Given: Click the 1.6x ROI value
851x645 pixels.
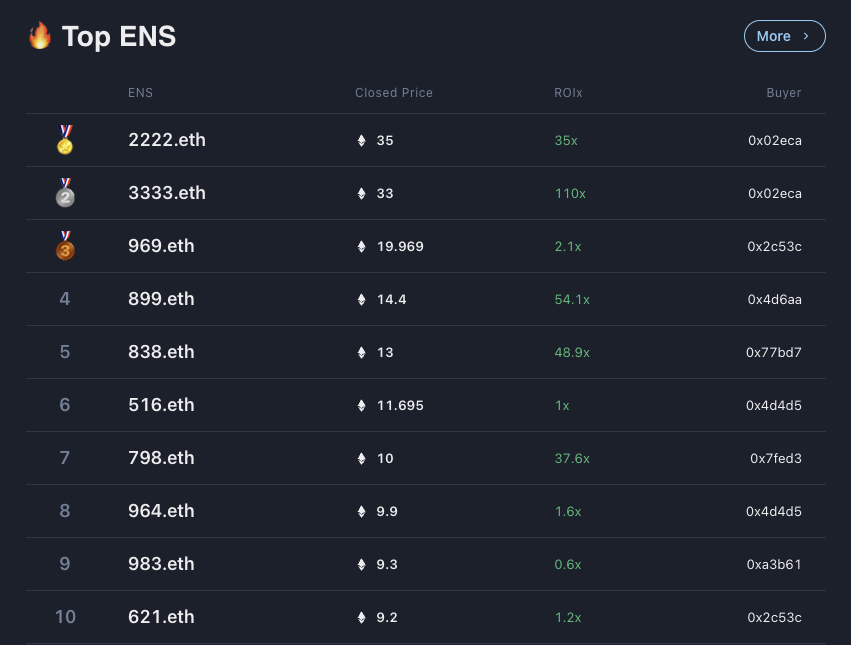Looking at the screenshot, I should (568, 511).
